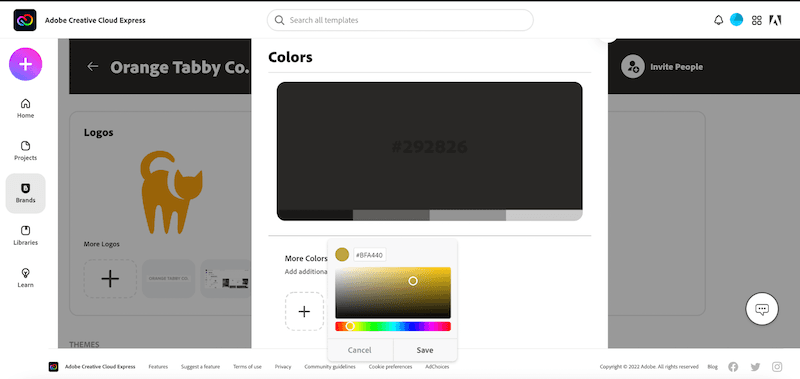This screenshot has height=379, width=800.
Task: Click the Search all templates field
Action: (400, 20)
